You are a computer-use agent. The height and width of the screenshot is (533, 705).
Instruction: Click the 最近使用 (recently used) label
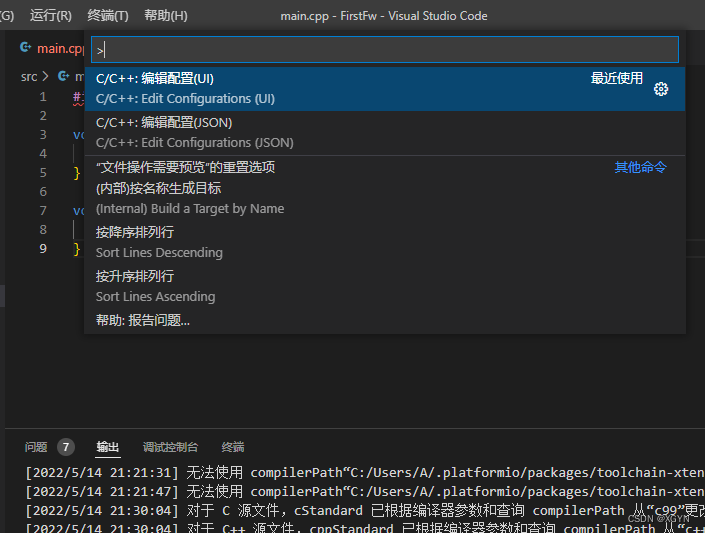click(616, 78)
